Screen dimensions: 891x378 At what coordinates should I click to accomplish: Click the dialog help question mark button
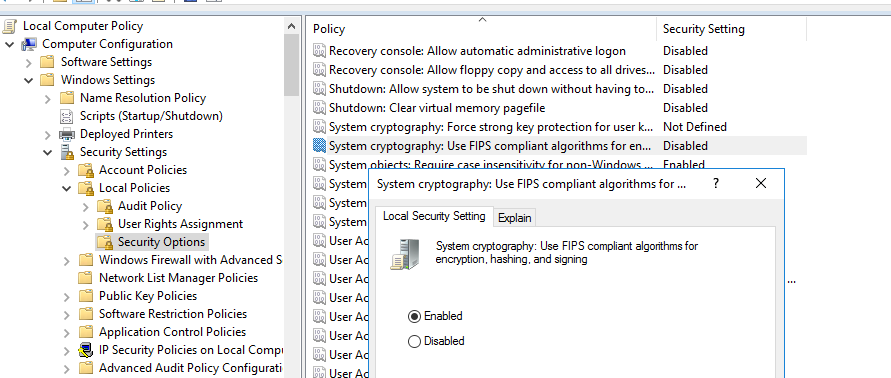[716, 183]
